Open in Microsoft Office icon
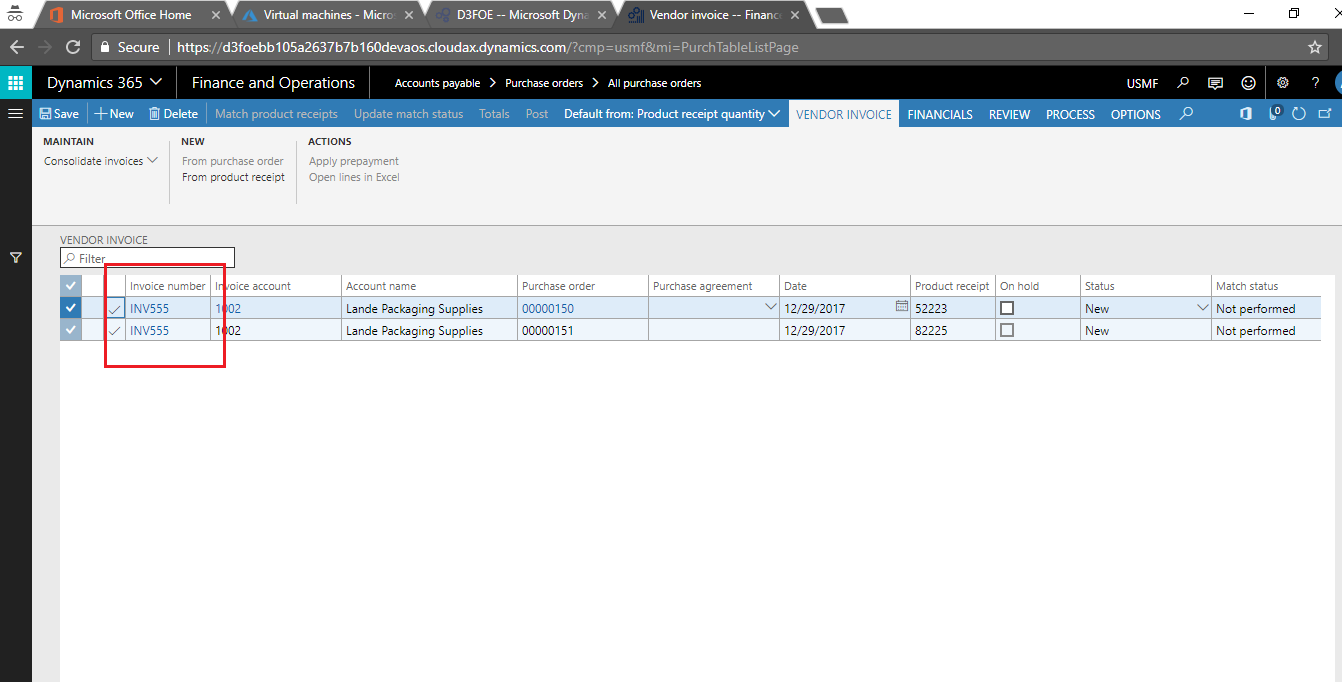 (1246, 114)
